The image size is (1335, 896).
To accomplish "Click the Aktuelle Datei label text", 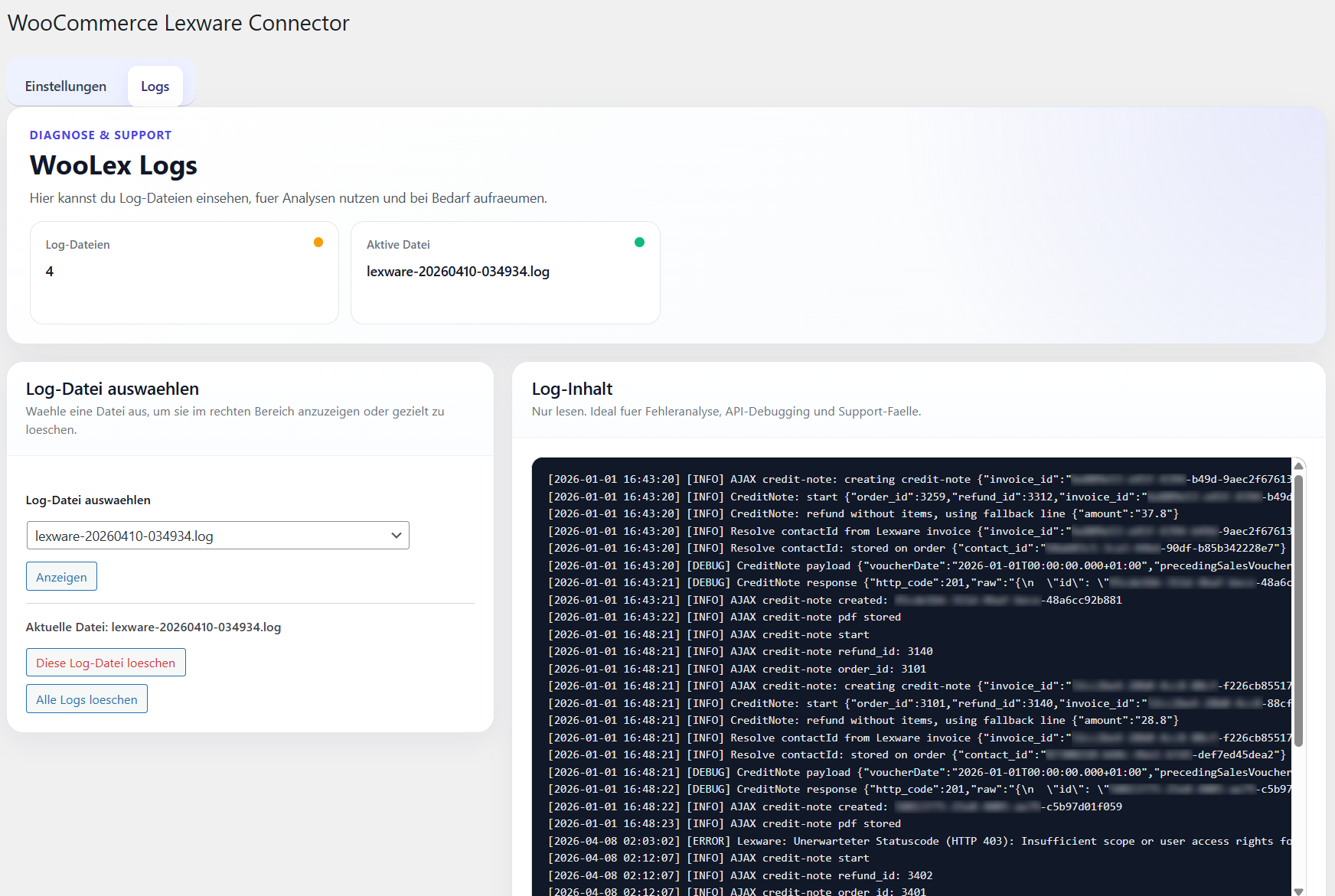I will pos(153,627).
